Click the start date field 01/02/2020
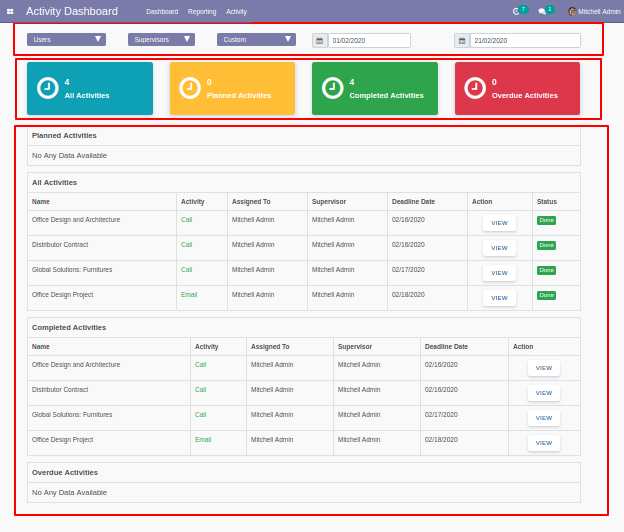The image size is (624, 532). tap(369, 41)
